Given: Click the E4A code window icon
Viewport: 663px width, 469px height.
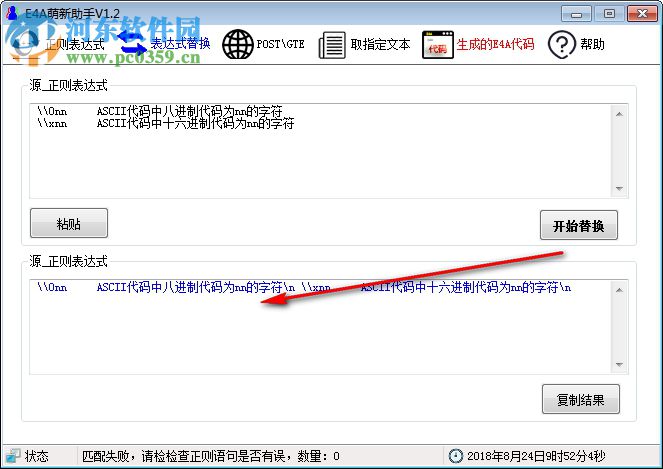Looking at the screenshot, I should click(x=438, y=44).
